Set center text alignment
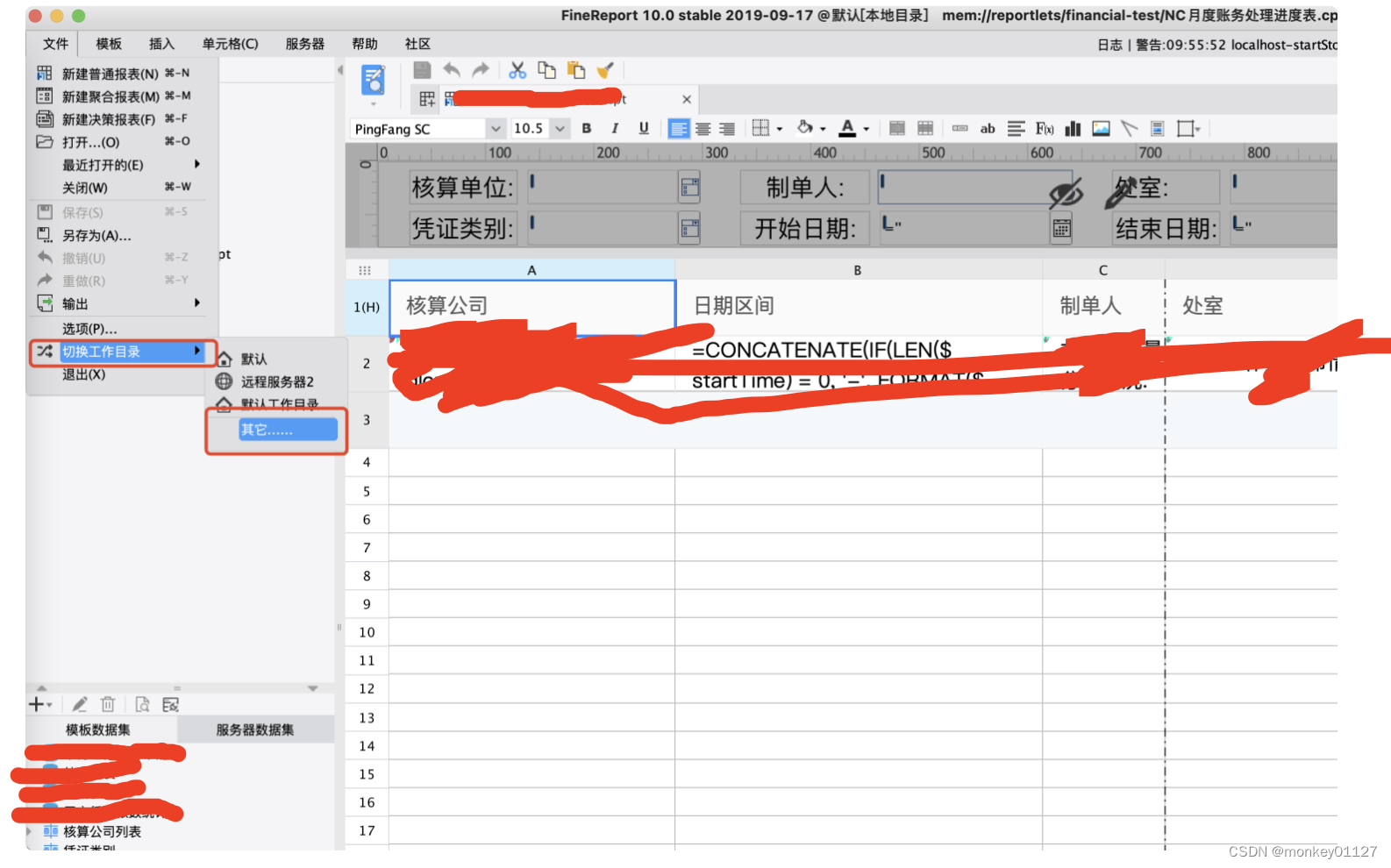This screenshot has height=868, width=1391. (x=703, y=129)
